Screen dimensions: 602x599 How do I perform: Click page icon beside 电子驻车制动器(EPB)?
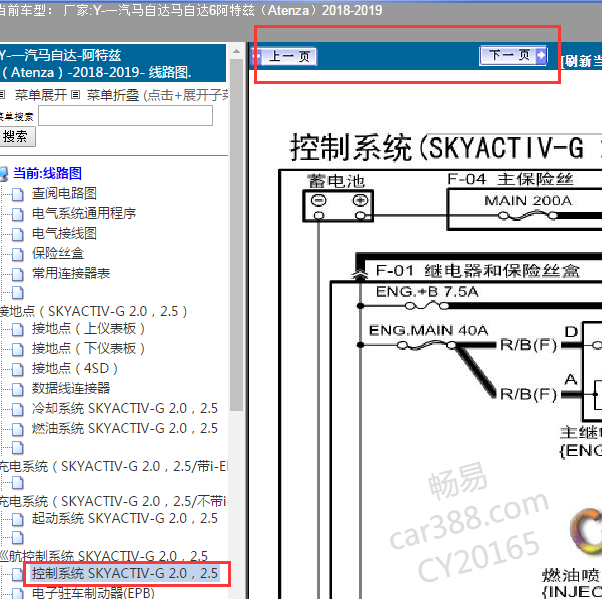17,594
